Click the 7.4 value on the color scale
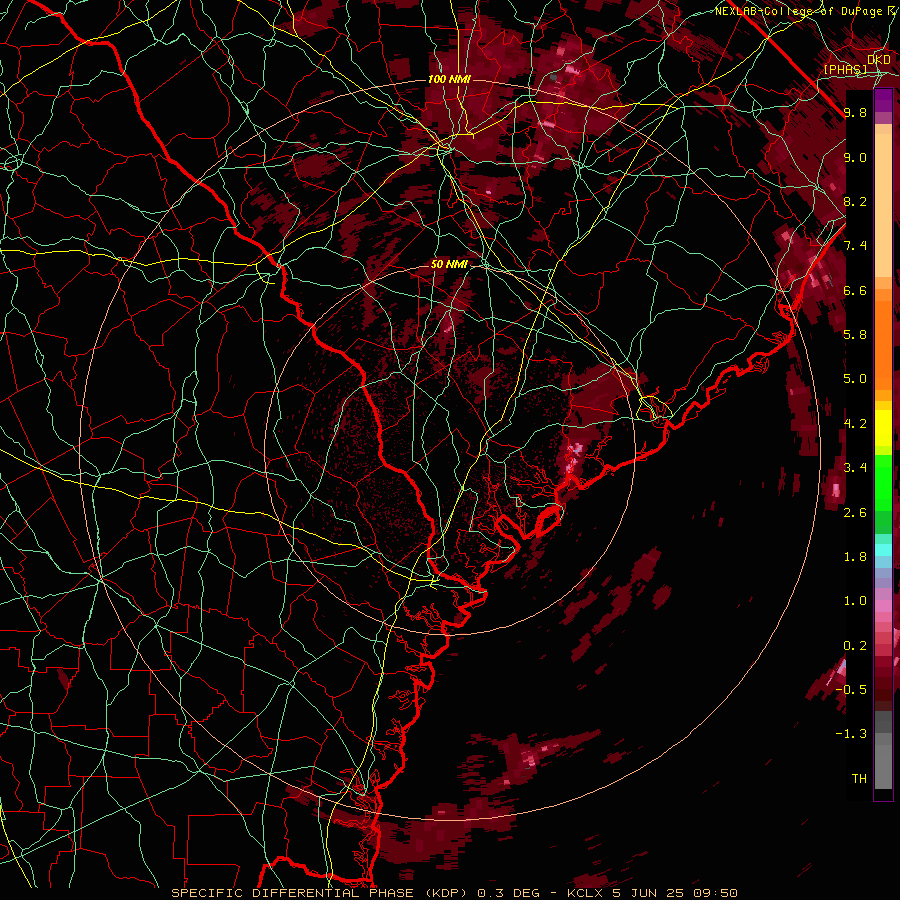The width and height of the screenshot is (900, 900). click(855, 246)
